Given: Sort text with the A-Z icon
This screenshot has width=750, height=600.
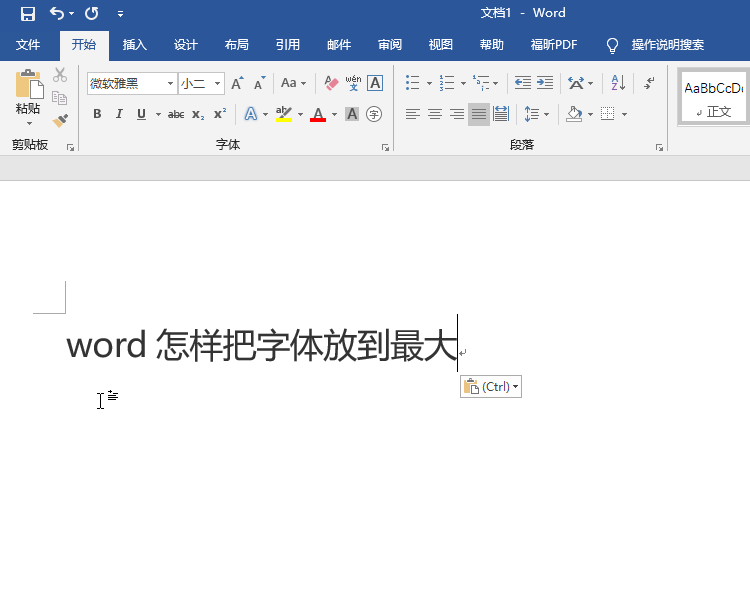Looking at the screenshot, I should pos(618,83).
